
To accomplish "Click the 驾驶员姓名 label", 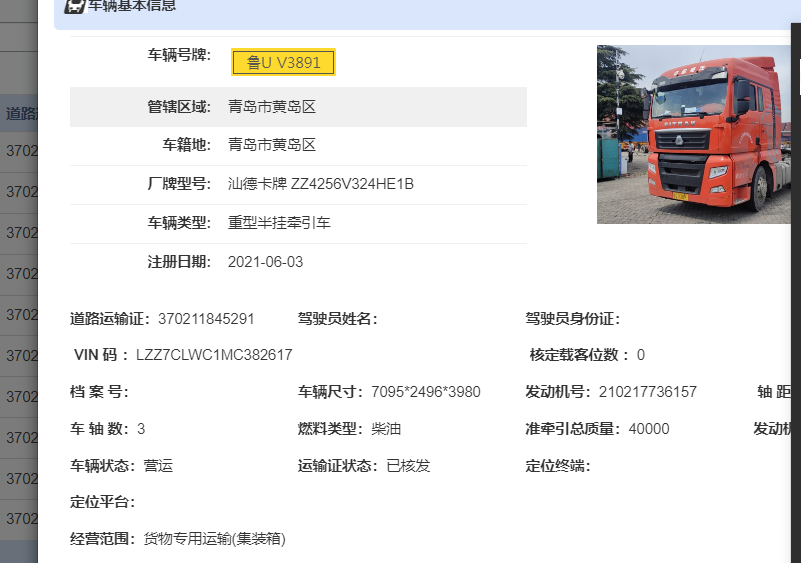I will [x=337, y=319].
